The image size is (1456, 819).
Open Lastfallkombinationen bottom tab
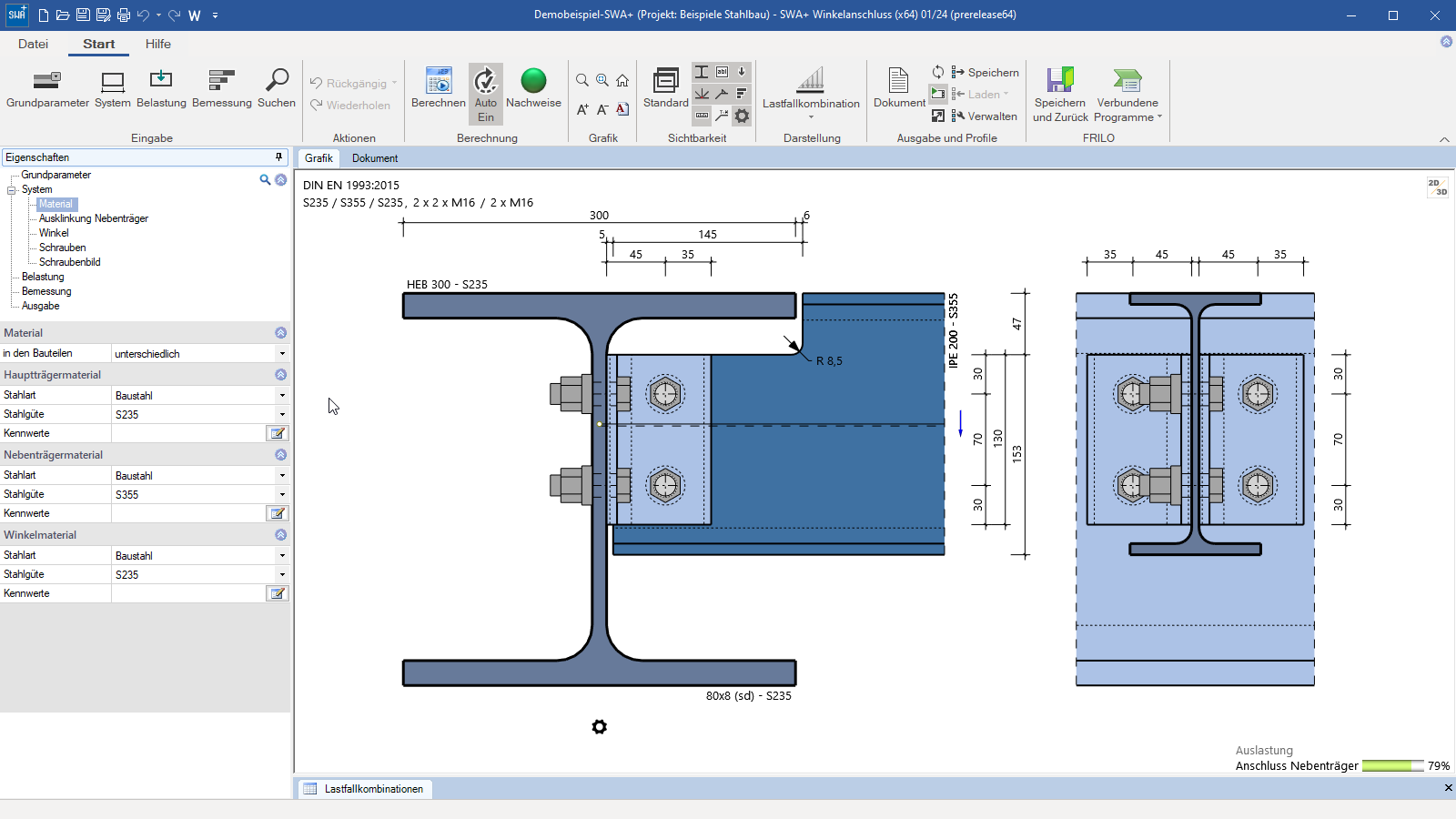pos(365,789)
